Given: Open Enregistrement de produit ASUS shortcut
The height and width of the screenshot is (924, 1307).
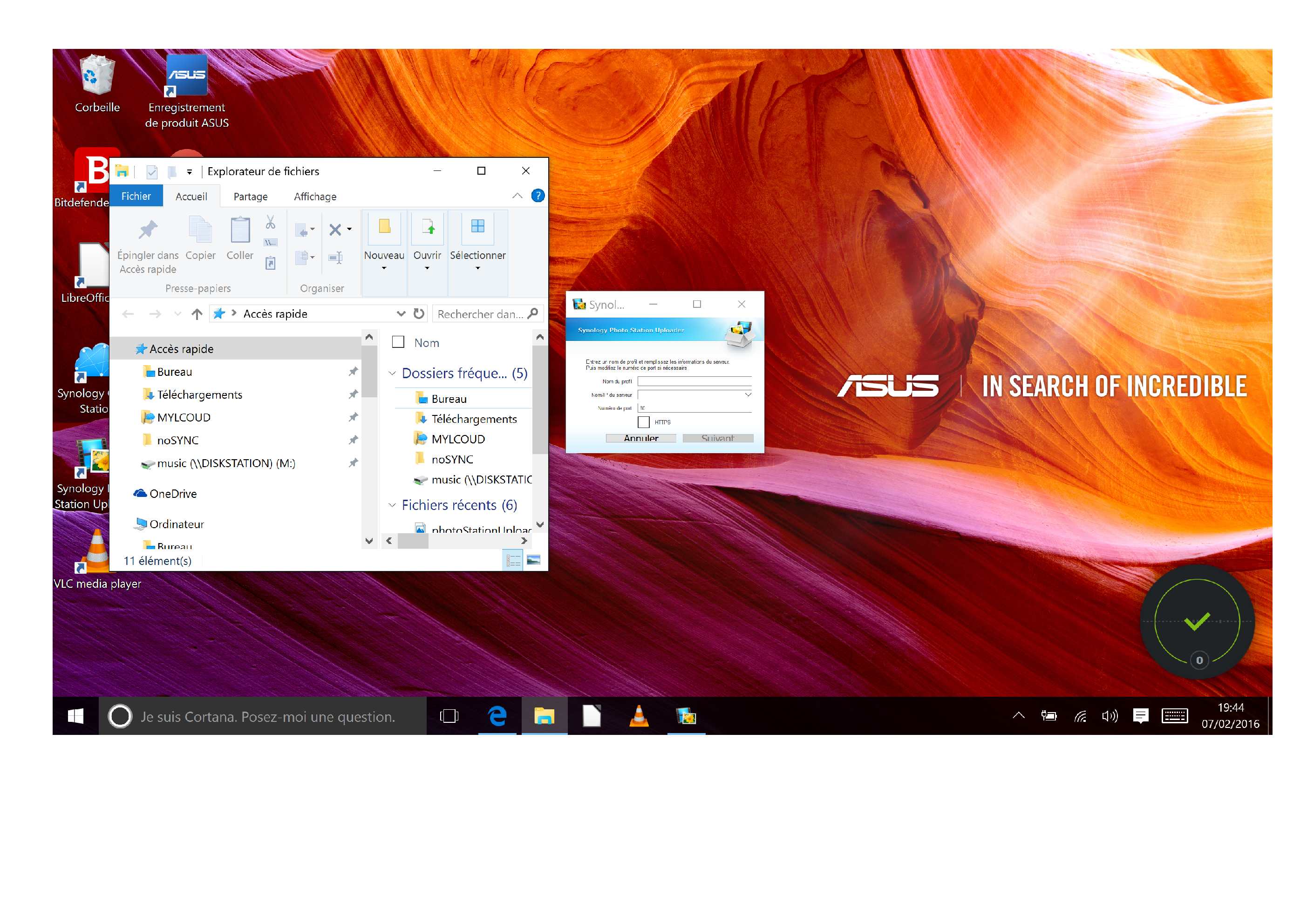Looking at the screenshot, I should [187, 91].
